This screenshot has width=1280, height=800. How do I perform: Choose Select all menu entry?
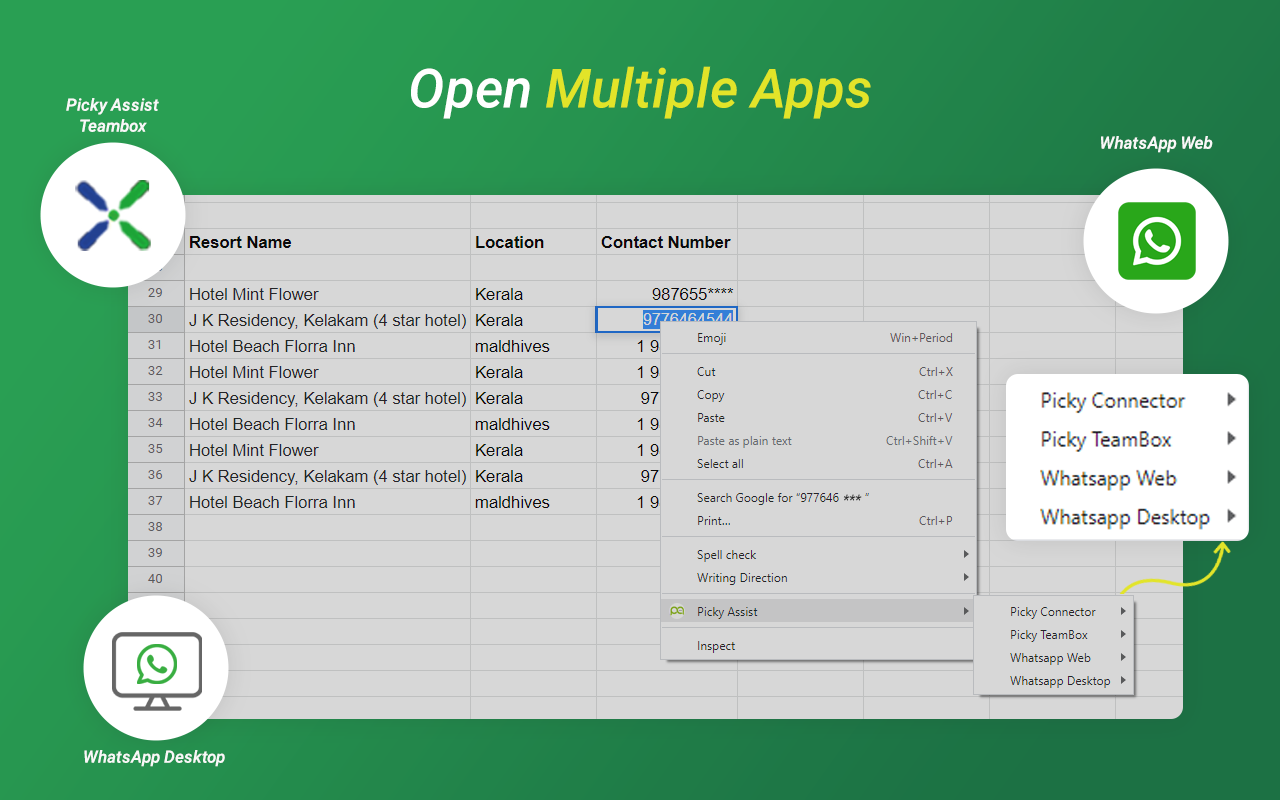point(818,464)
